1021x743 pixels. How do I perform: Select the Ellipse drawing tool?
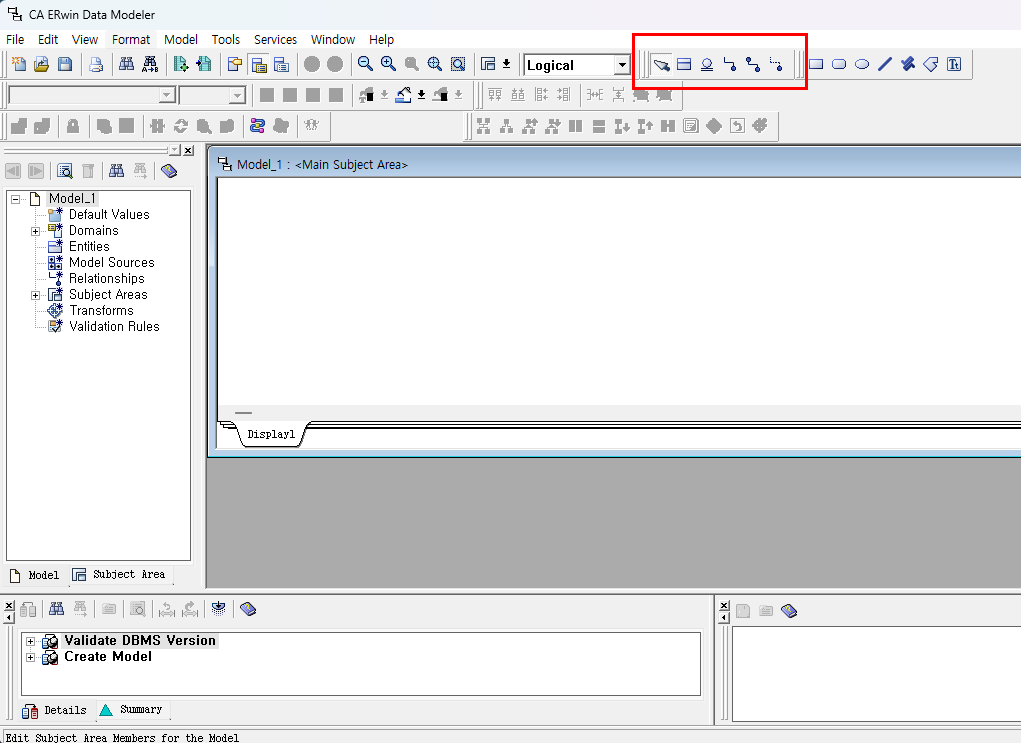pyautogui.click(x=861, y=64)
